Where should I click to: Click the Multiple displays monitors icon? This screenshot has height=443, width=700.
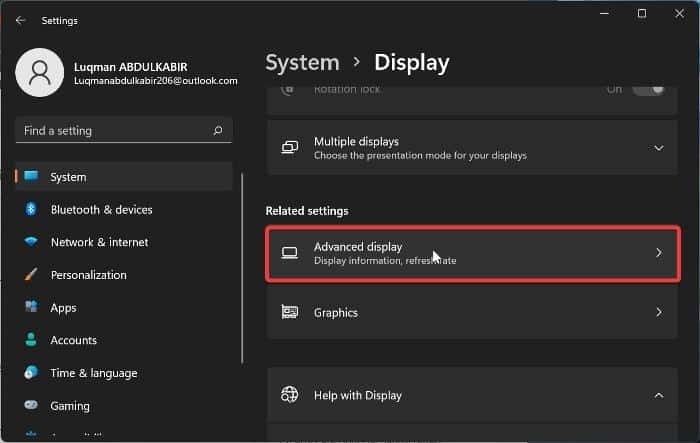click(x=290, y=147)
